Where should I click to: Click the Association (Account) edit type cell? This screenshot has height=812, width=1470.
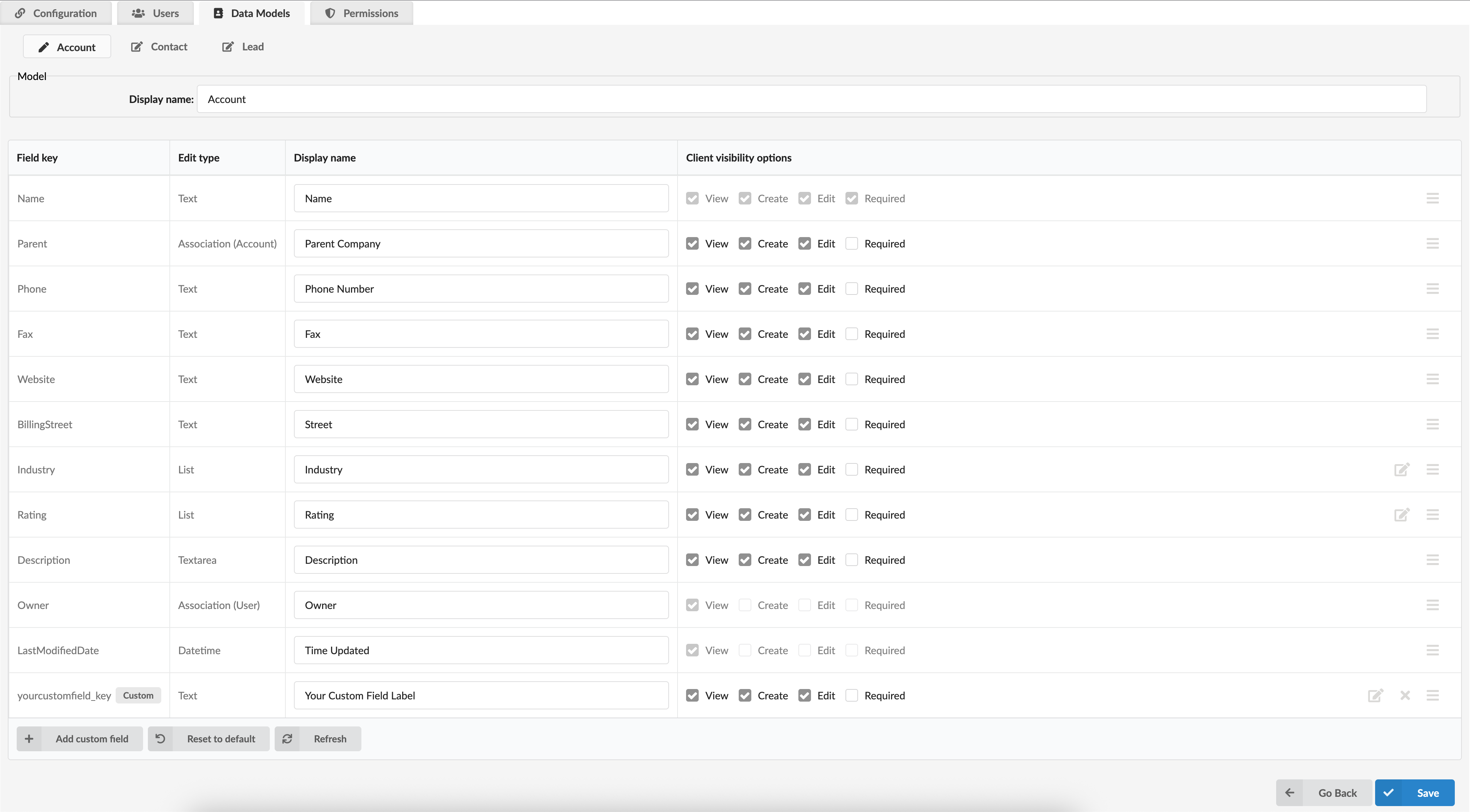pyautogui.click(x=227, y=243)
